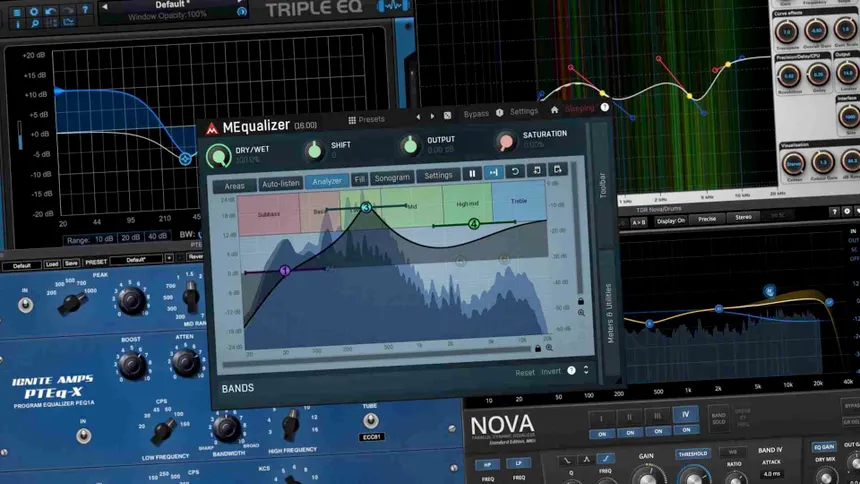Click A>B button in TDR Nova
The height and width of the screenshot is (484, 860).
pyautogui.click(x=639, y=222)
